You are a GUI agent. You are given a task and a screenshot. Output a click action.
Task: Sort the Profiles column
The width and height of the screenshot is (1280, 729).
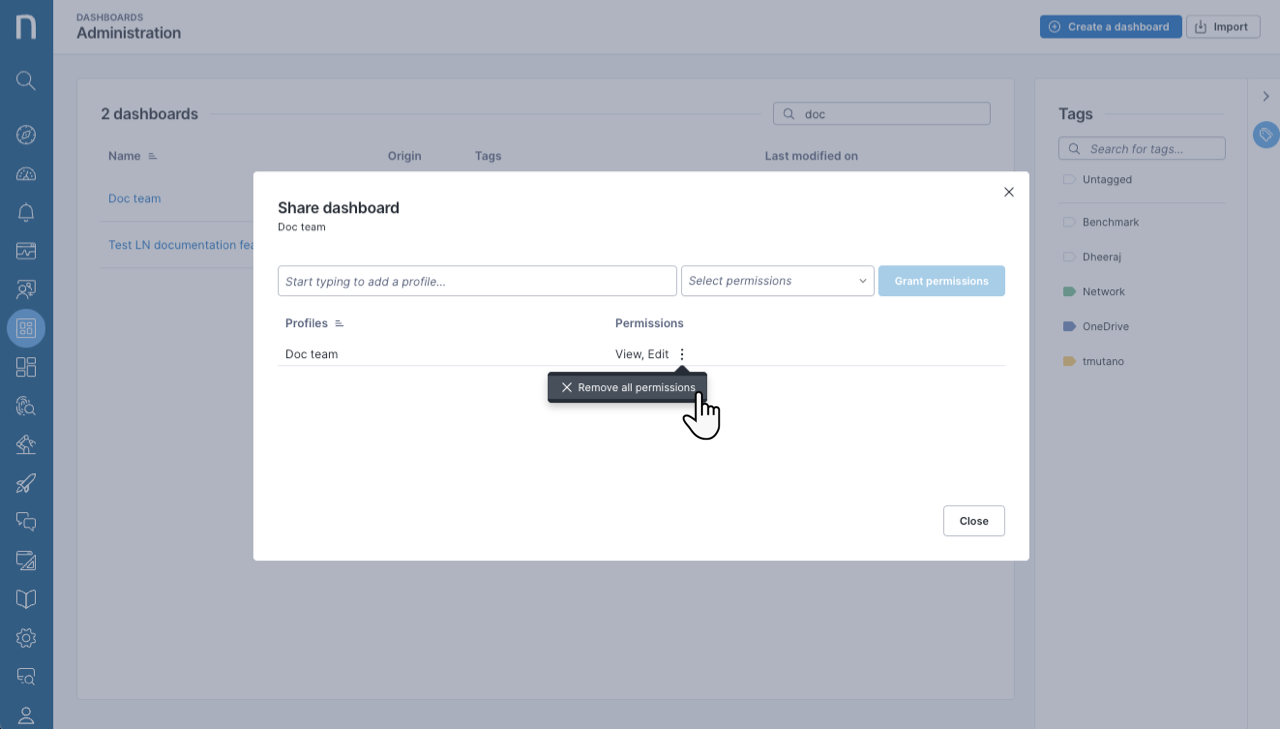339,324
